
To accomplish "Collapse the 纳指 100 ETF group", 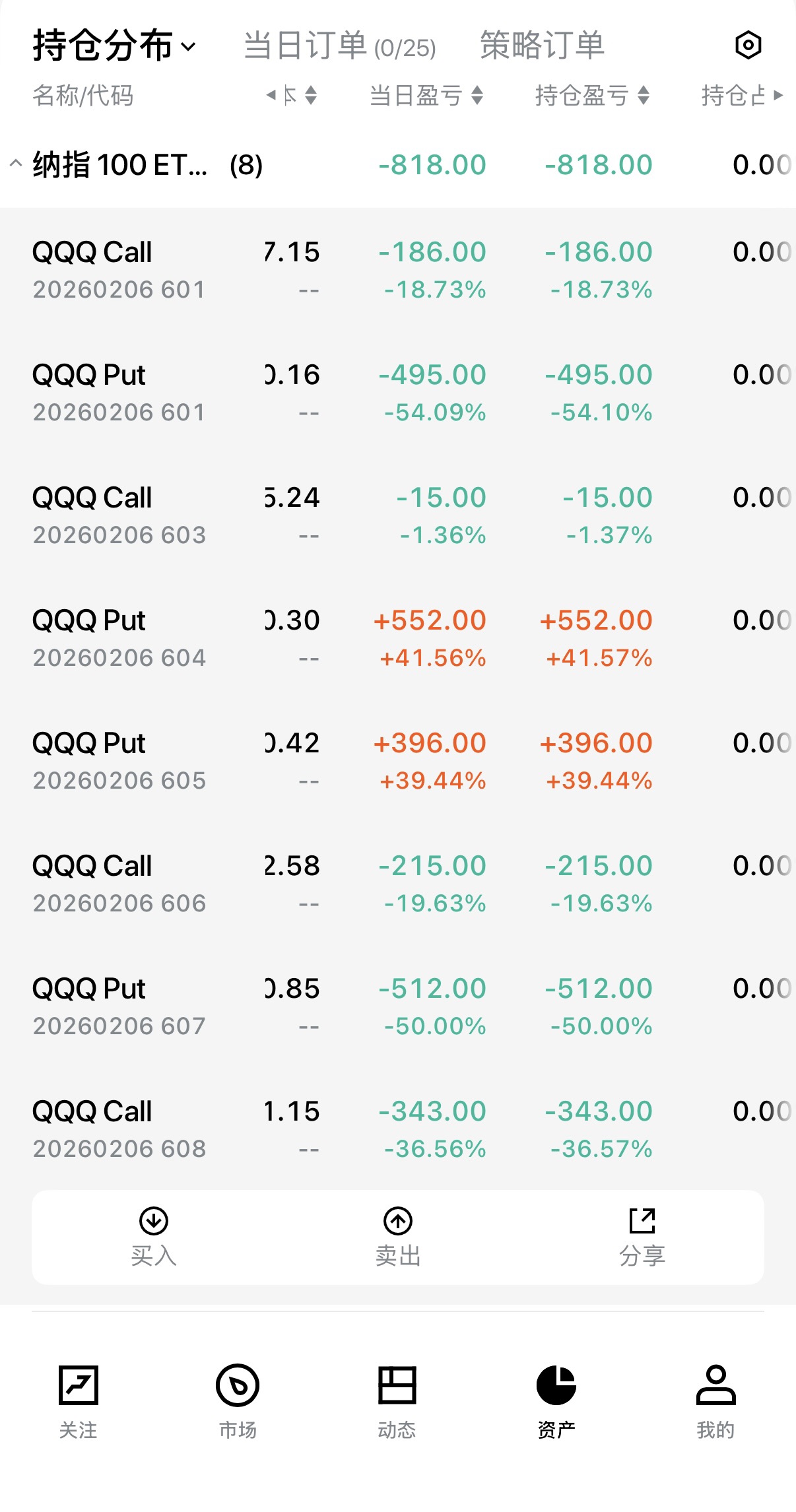I will [x=16, y=164].
